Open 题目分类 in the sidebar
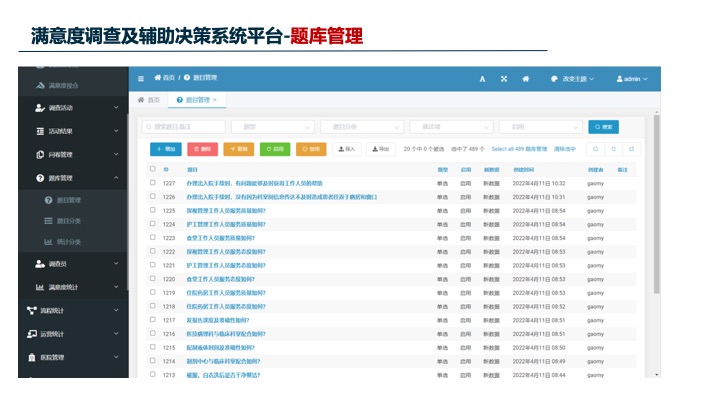 [x=69, y=221]
